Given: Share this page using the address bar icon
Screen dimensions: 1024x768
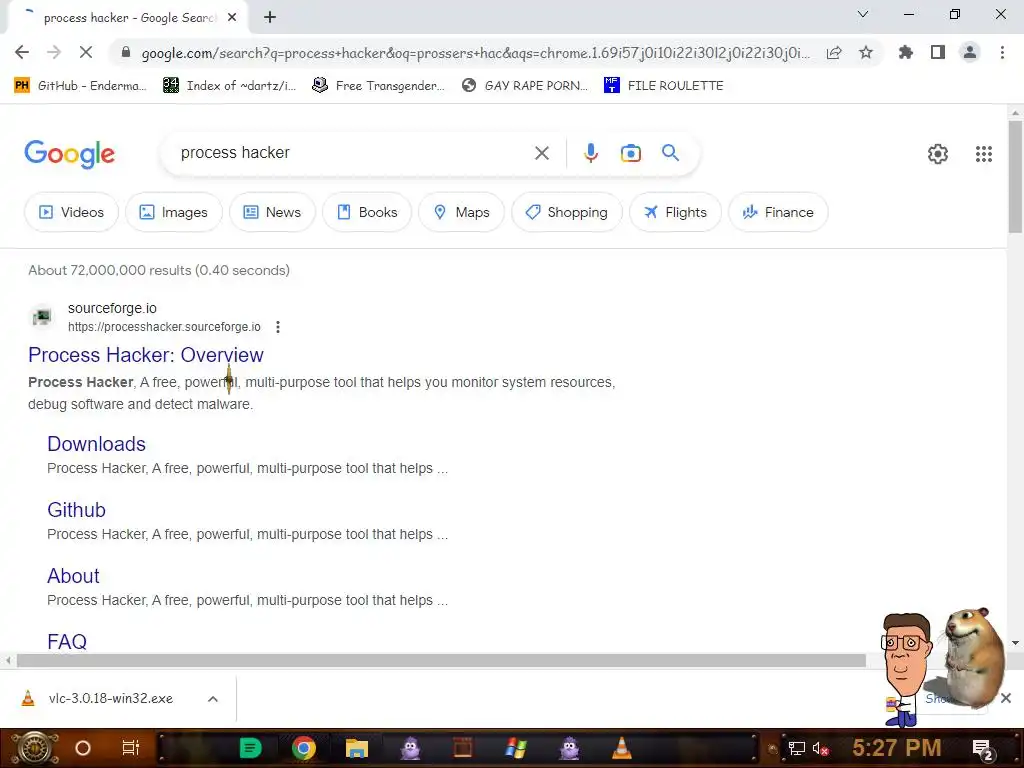Looking at the screenshot, I should pos(833,53).
